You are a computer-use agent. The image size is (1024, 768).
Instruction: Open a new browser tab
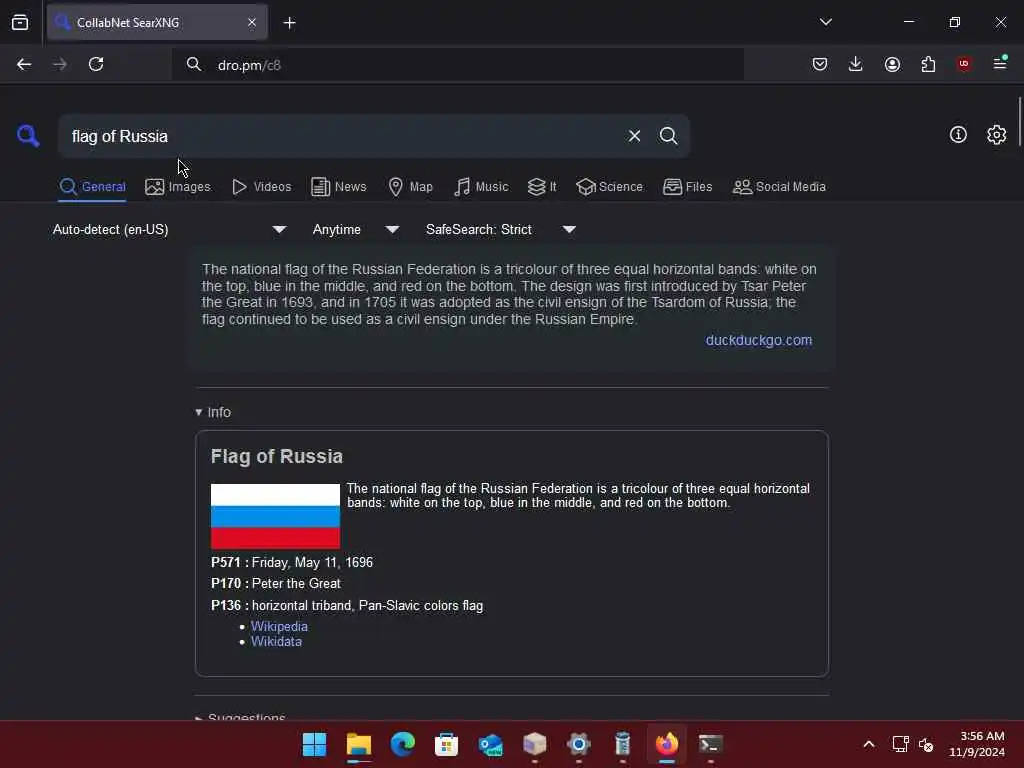[289, 23]
